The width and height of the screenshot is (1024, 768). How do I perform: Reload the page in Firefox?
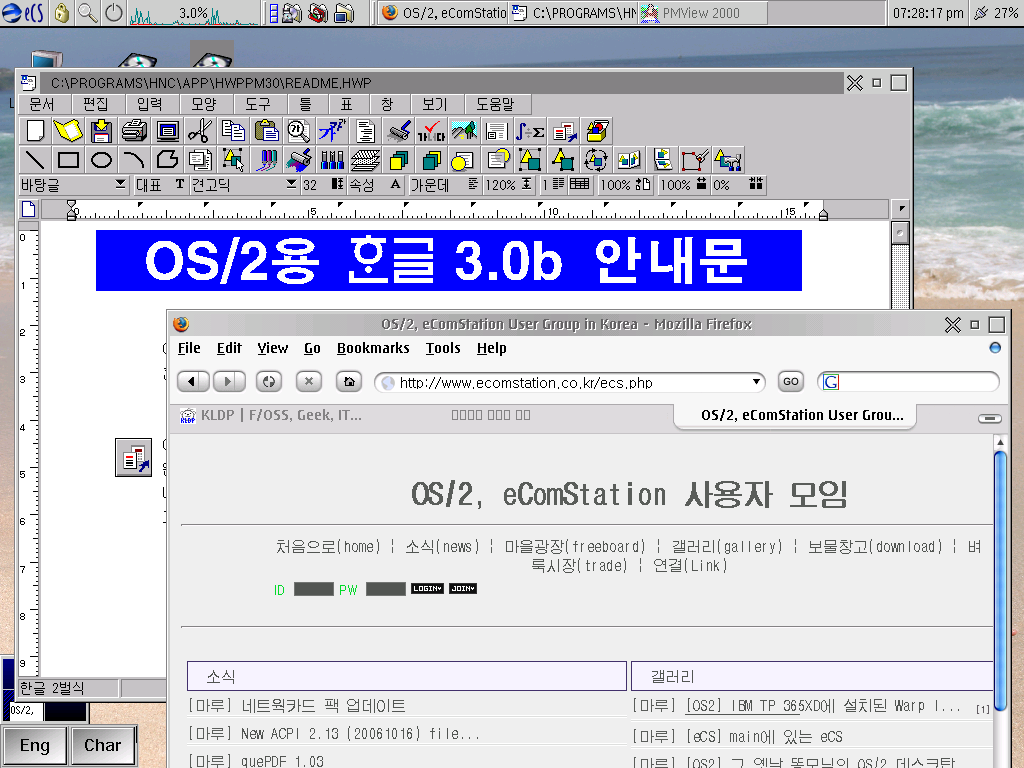coord(268,381)
